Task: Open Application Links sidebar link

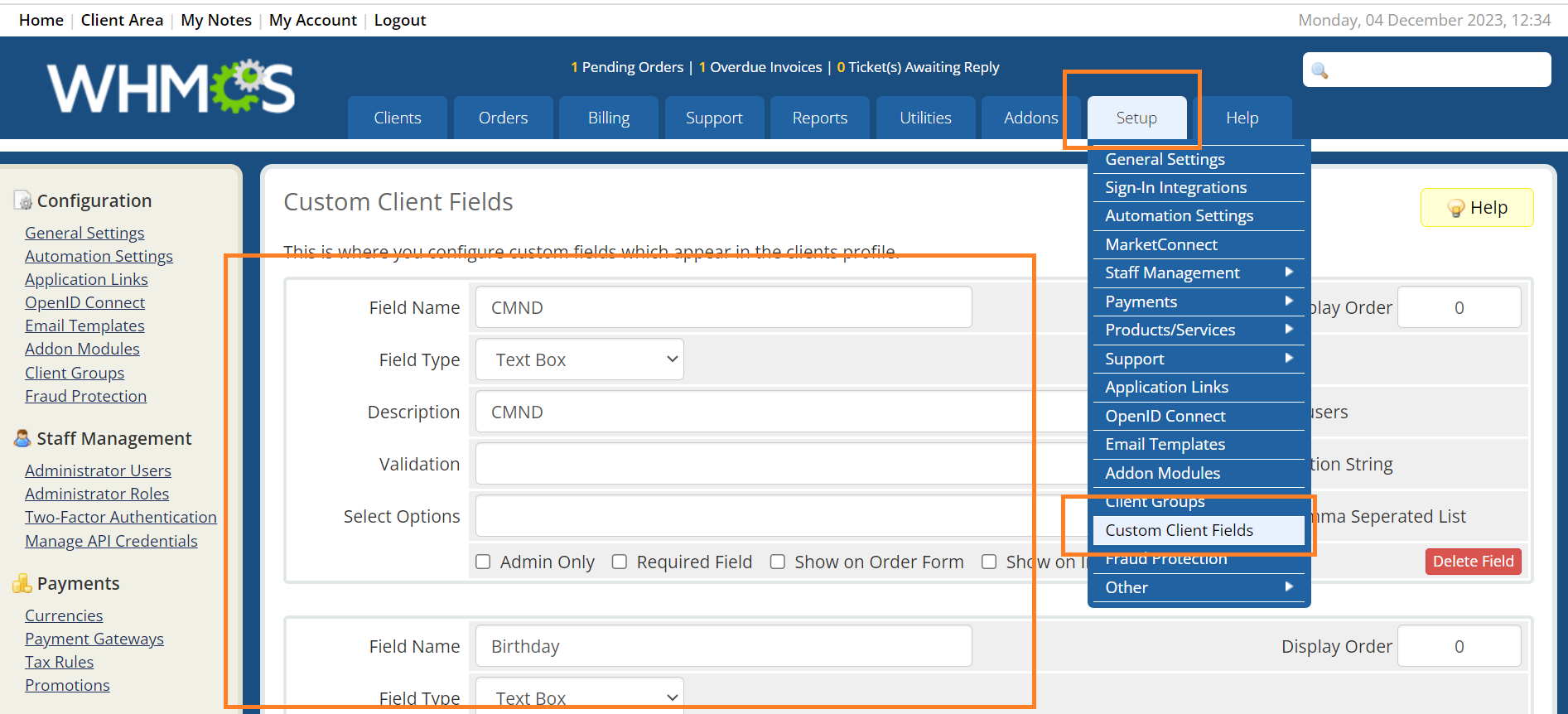Action: pyautogui.click(x=86, y=279)
